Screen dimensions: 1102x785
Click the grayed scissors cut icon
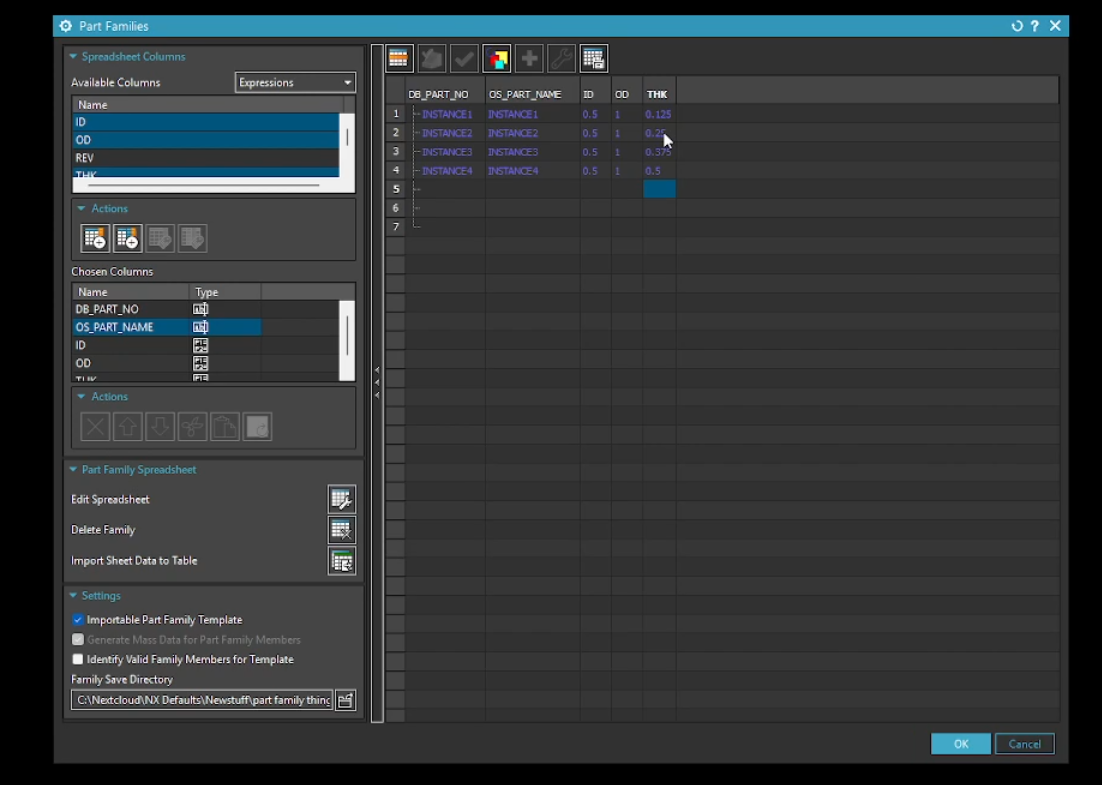pos(192,427)
